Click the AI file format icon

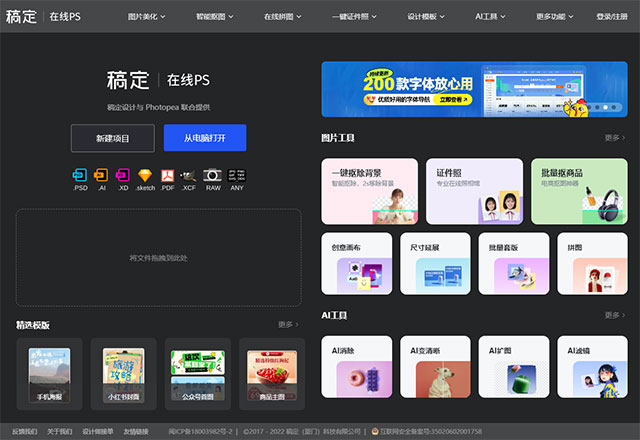[x=103, y=175]
